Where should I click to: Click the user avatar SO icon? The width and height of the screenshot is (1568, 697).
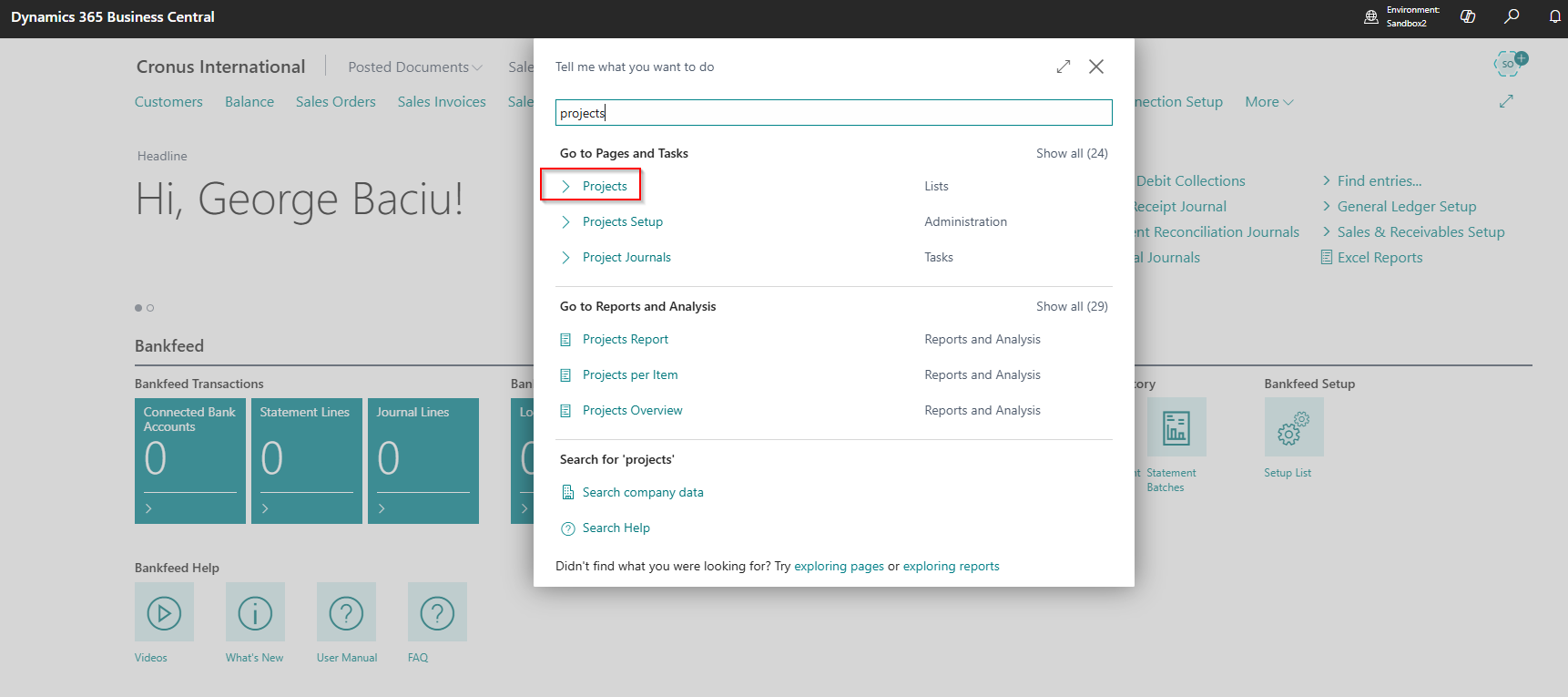coord(1509,64)
